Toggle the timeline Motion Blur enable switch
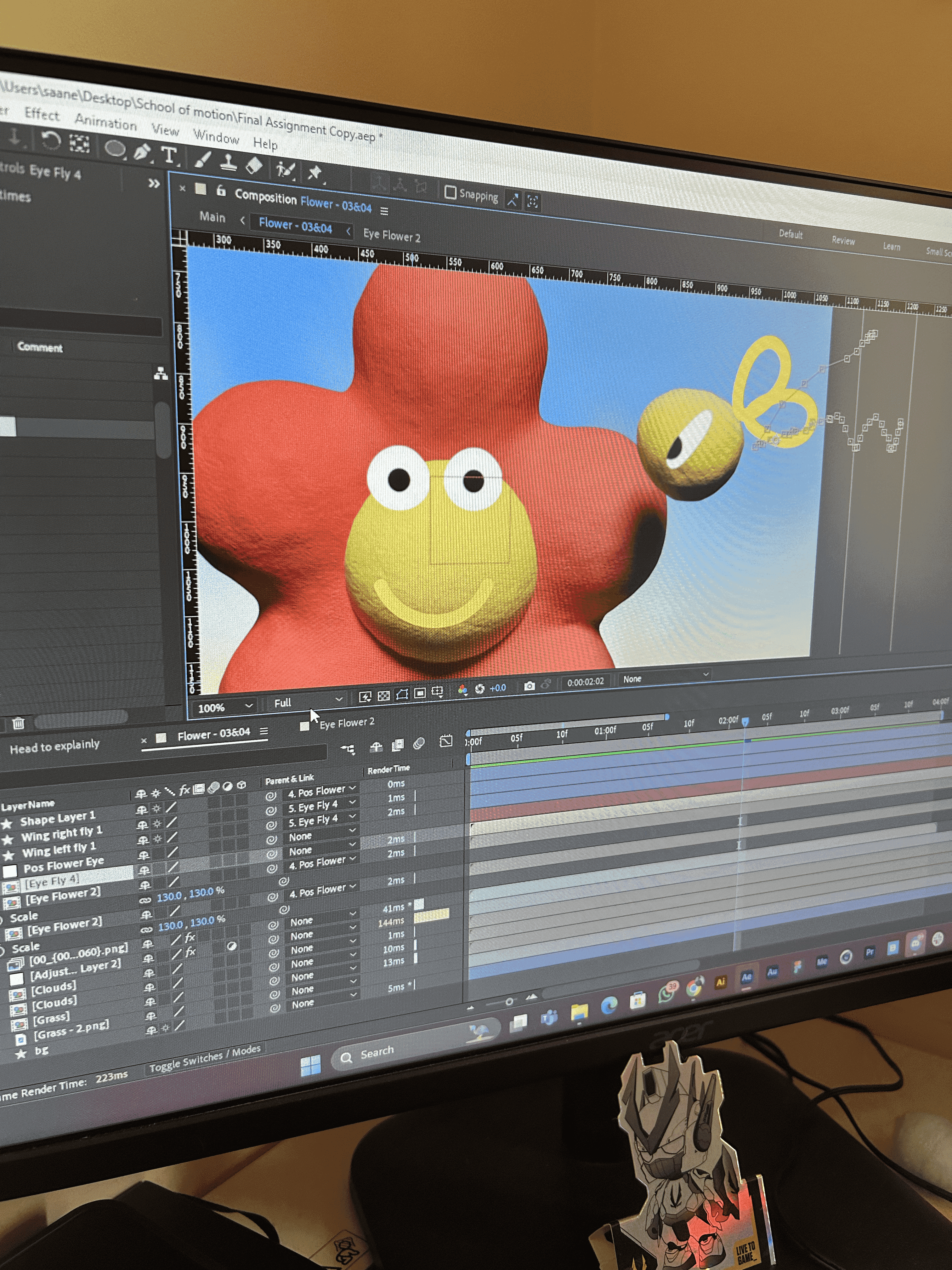The width and height of the screenshot is (952, 1270). (x=419, y=743)
